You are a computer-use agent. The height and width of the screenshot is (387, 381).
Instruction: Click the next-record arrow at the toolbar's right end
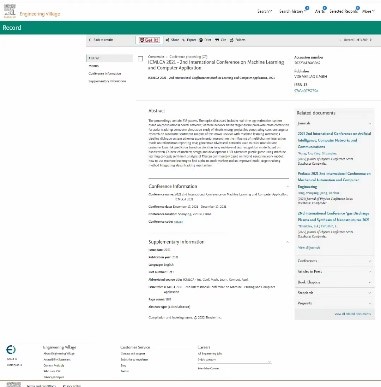(x=370, y=40)
